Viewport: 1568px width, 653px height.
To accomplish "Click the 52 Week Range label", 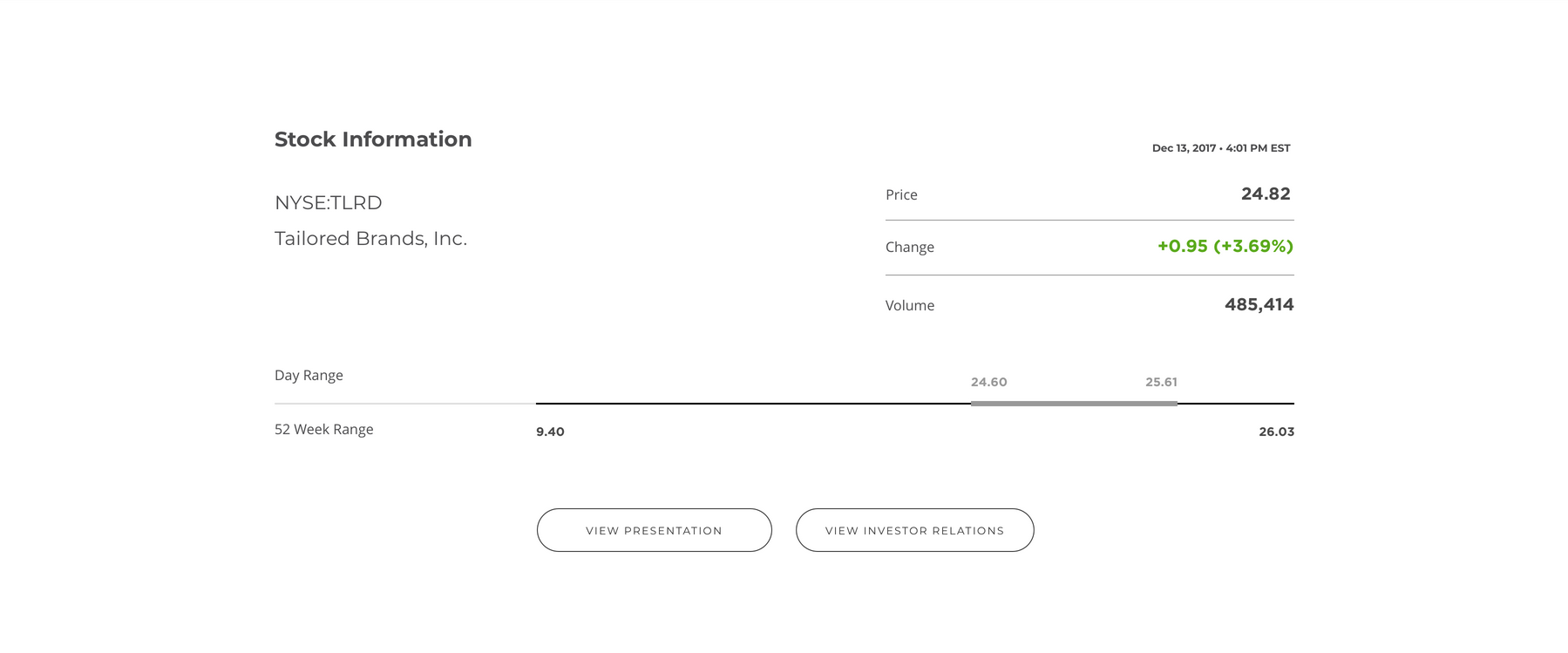I will [323, 430].
